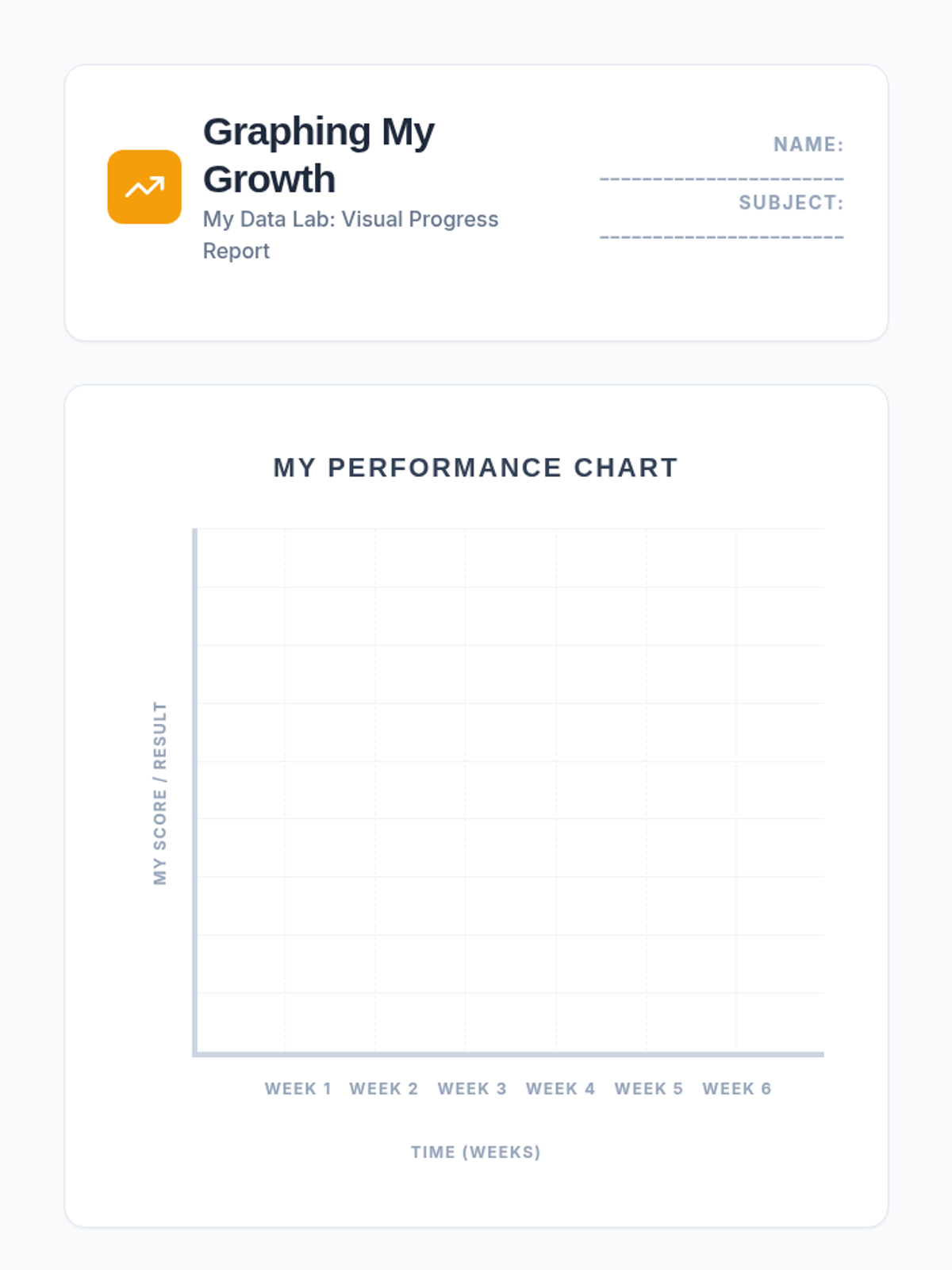The image size is (952, 1270).
Task: Click the NAME dashed input line
Action: coord(722,179)
